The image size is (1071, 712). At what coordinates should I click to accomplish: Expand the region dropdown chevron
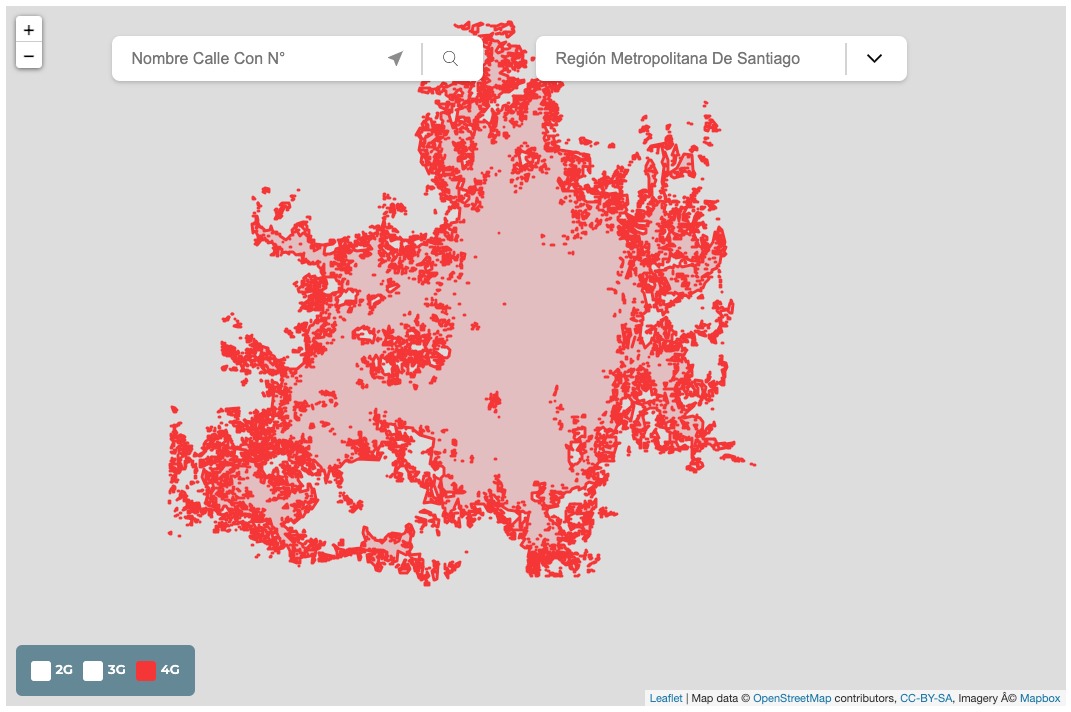click(874, 58)
